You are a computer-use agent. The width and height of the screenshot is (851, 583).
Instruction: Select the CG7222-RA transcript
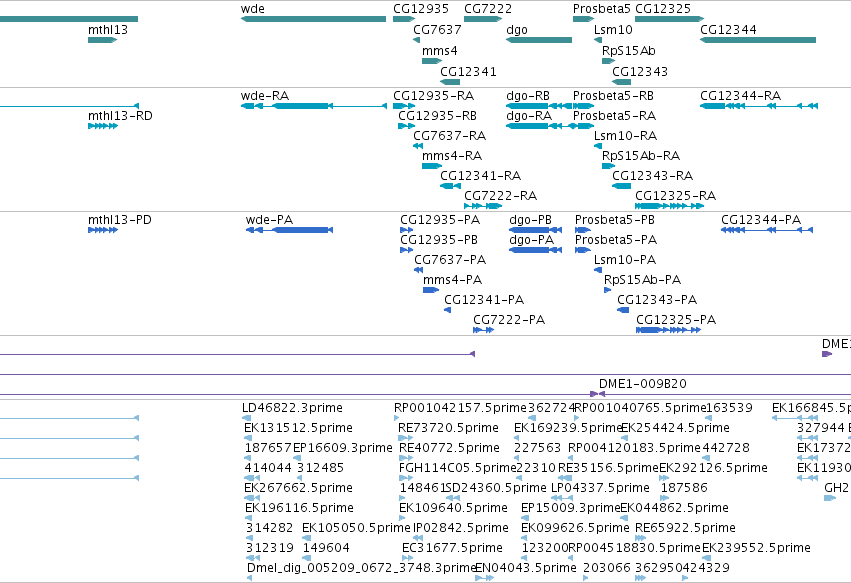point(483,206)
